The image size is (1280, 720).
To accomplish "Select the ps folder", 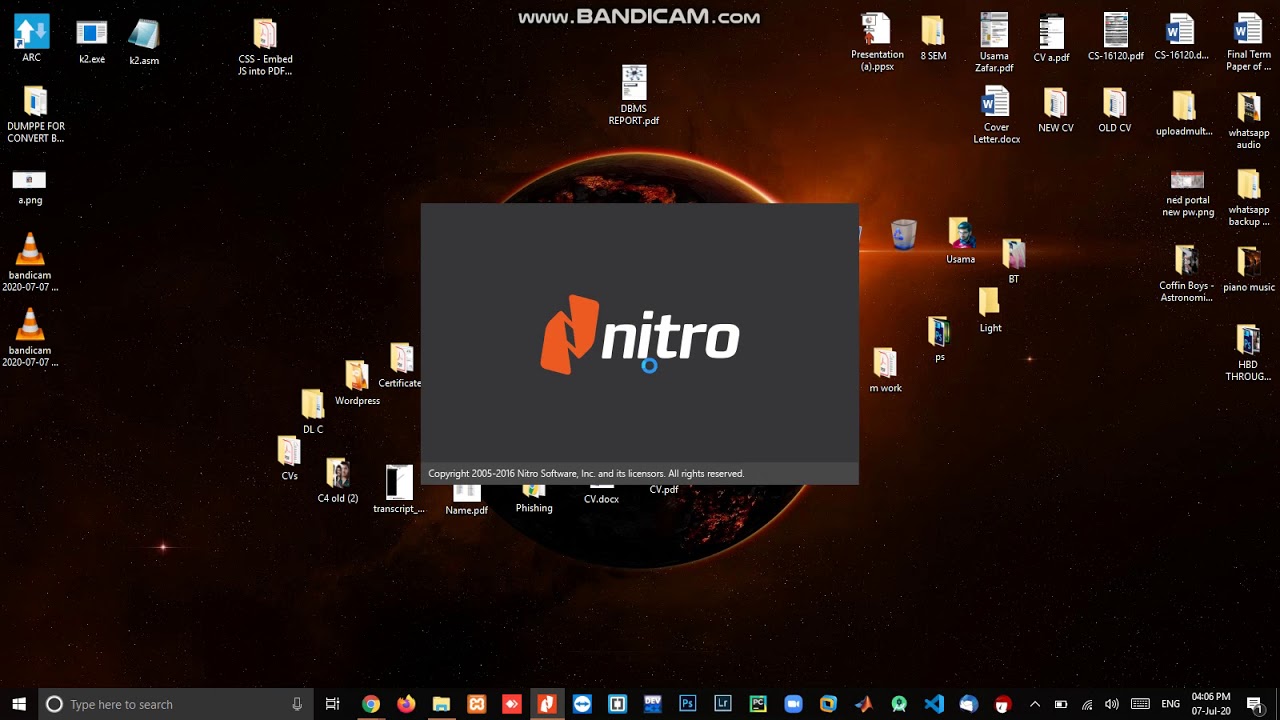I will (x=939, y=340).
